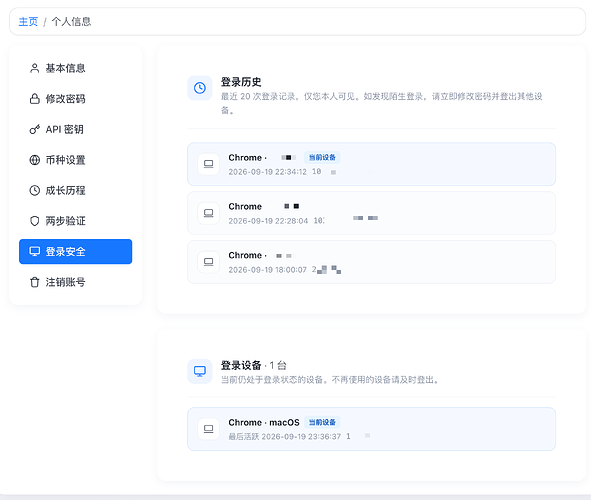591x500 pixels.
Task: Click the 登录设备 · 1 台 heading
Action: coord(254,365)
